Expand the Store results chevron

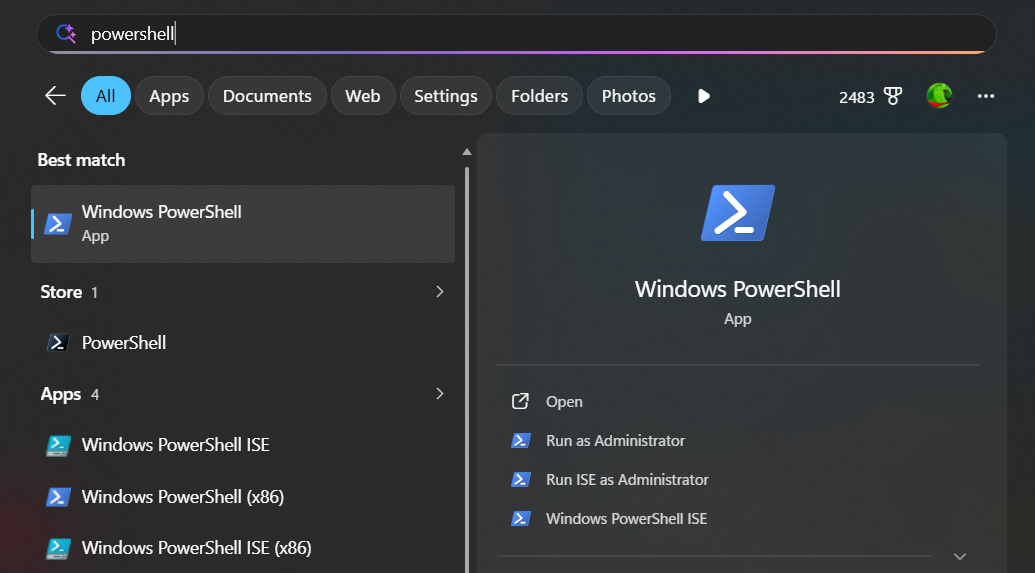pos(440,292)
